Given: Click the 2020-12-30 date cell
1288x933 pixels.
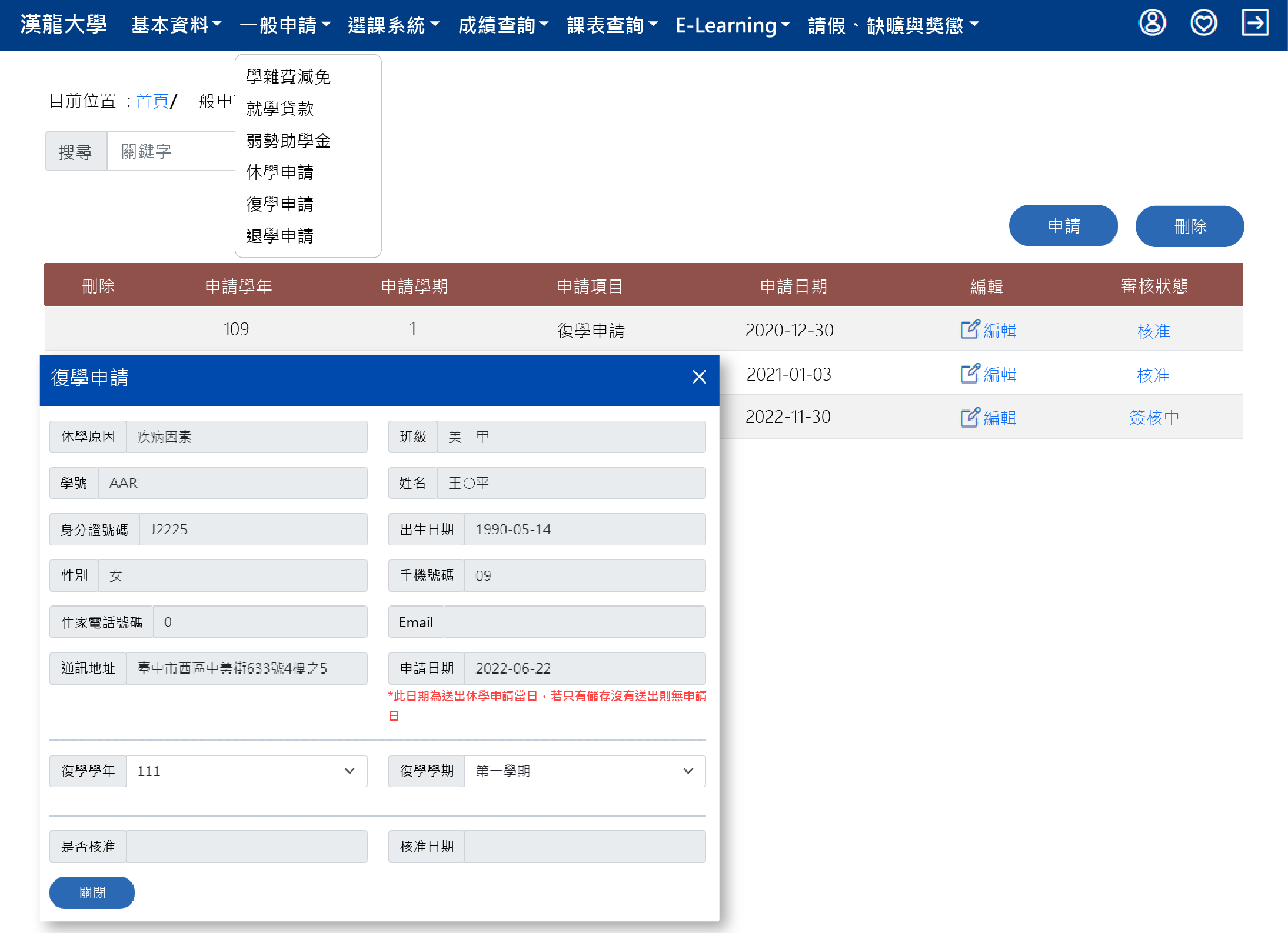Looking at the screenshot, I should point(789,330).
